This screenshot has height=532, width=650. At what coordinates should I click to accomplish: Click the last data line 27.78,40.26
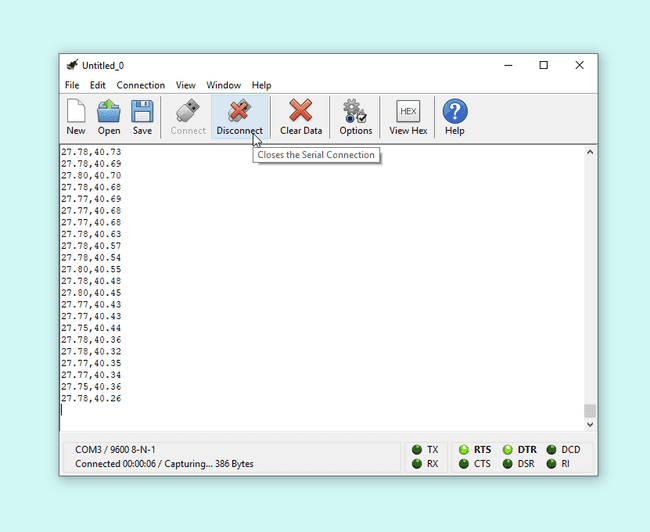tap(91, 399)
